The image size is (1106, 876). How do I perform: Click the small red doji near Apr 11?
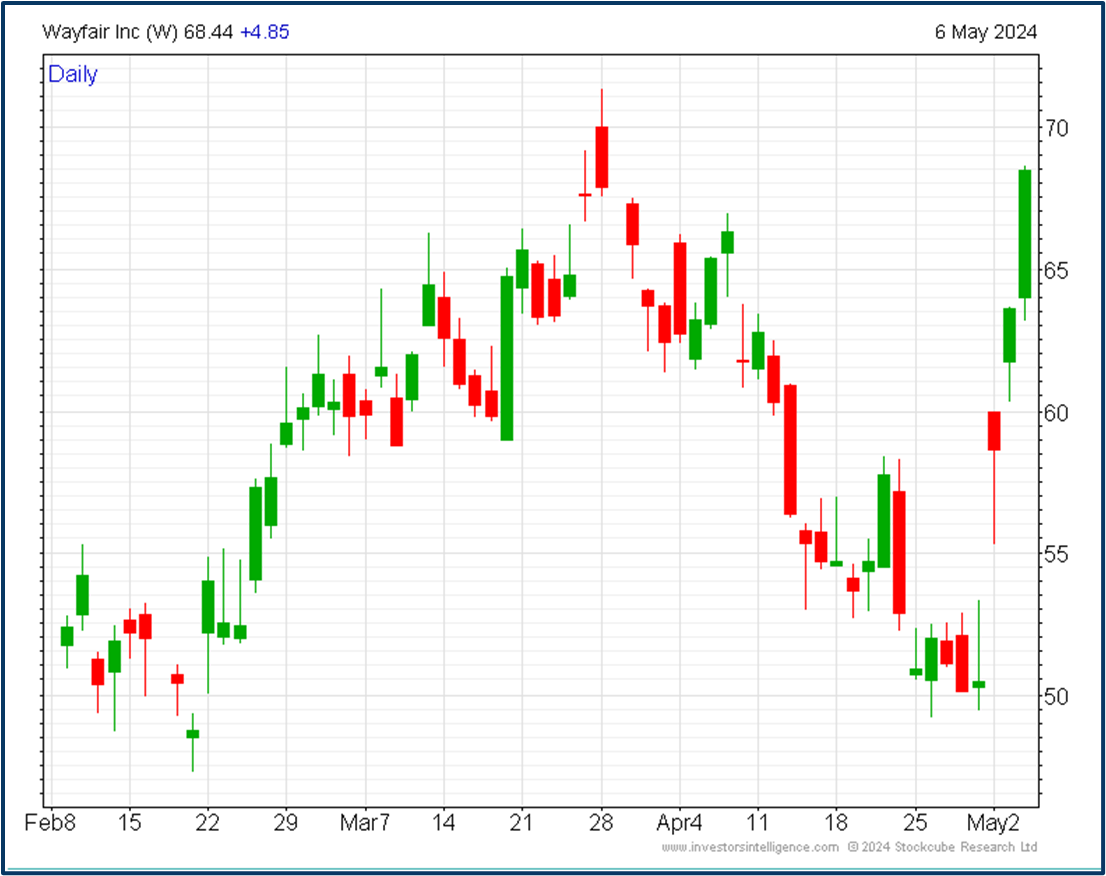coord(742,362)
